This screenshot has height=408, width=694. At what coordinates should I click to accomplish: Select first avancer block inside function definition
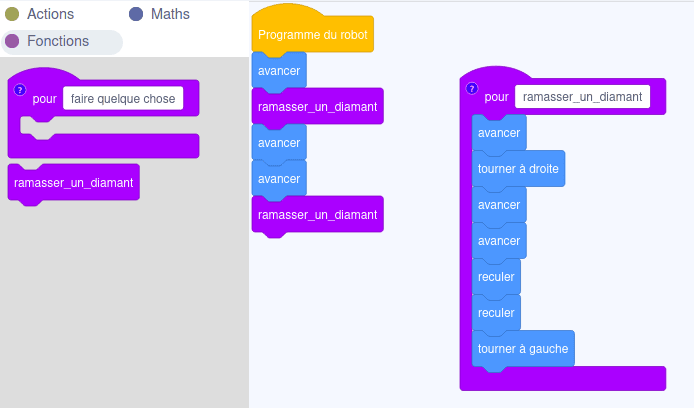[499, 133]
